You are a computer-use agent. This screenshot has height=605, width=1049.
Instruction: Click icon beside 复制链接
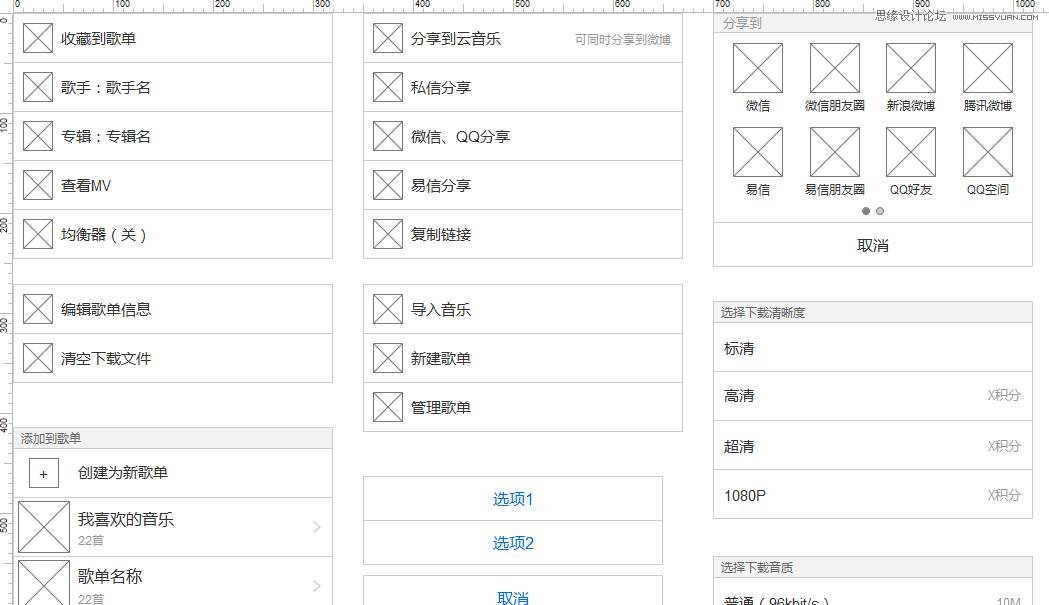388,234
